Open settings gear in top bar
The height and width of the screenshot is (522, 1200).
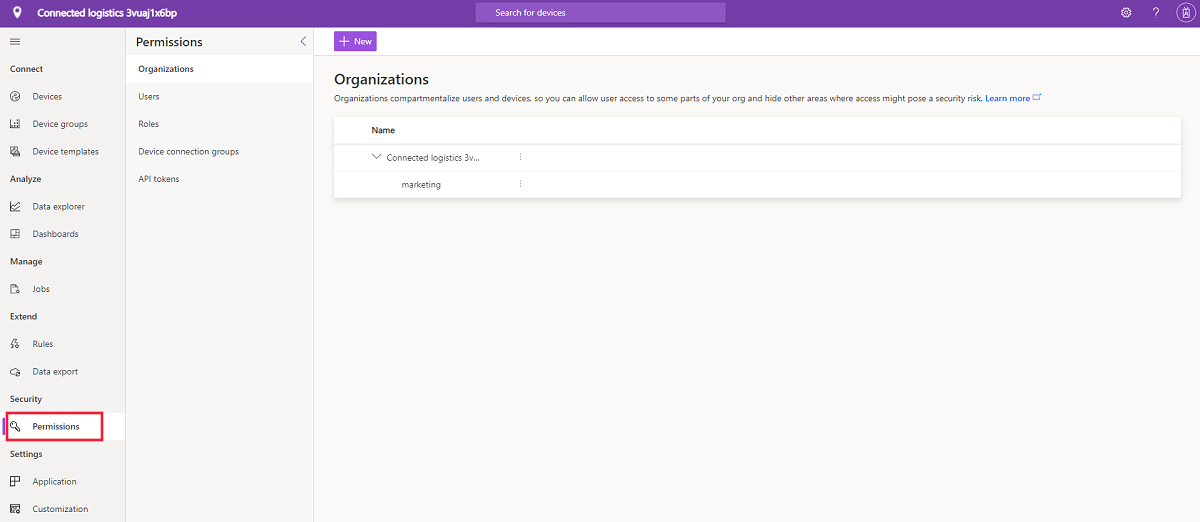[1126, 13]
